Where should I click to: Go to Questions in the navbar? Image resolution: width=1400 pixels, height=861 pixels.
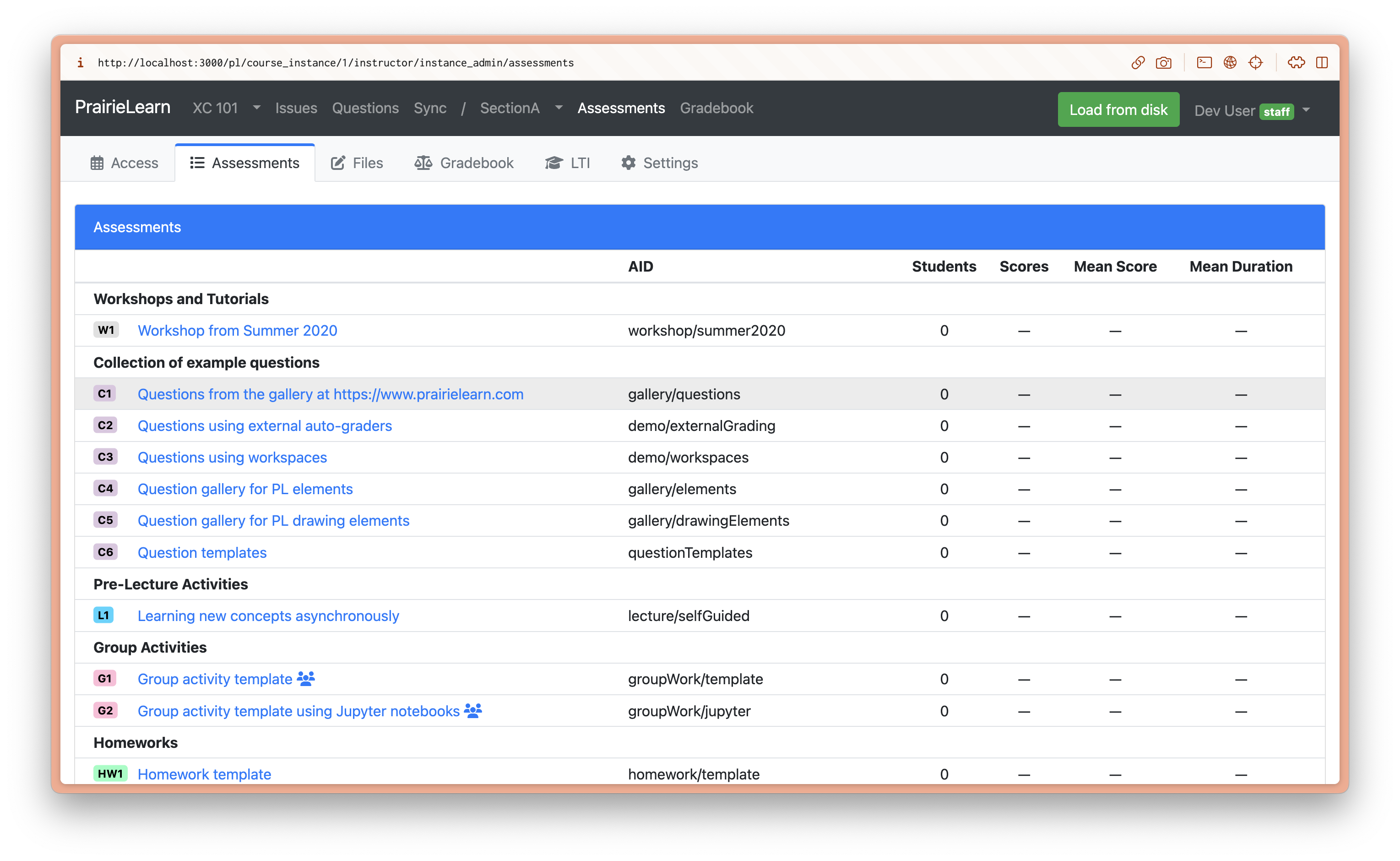pos(365,108)
